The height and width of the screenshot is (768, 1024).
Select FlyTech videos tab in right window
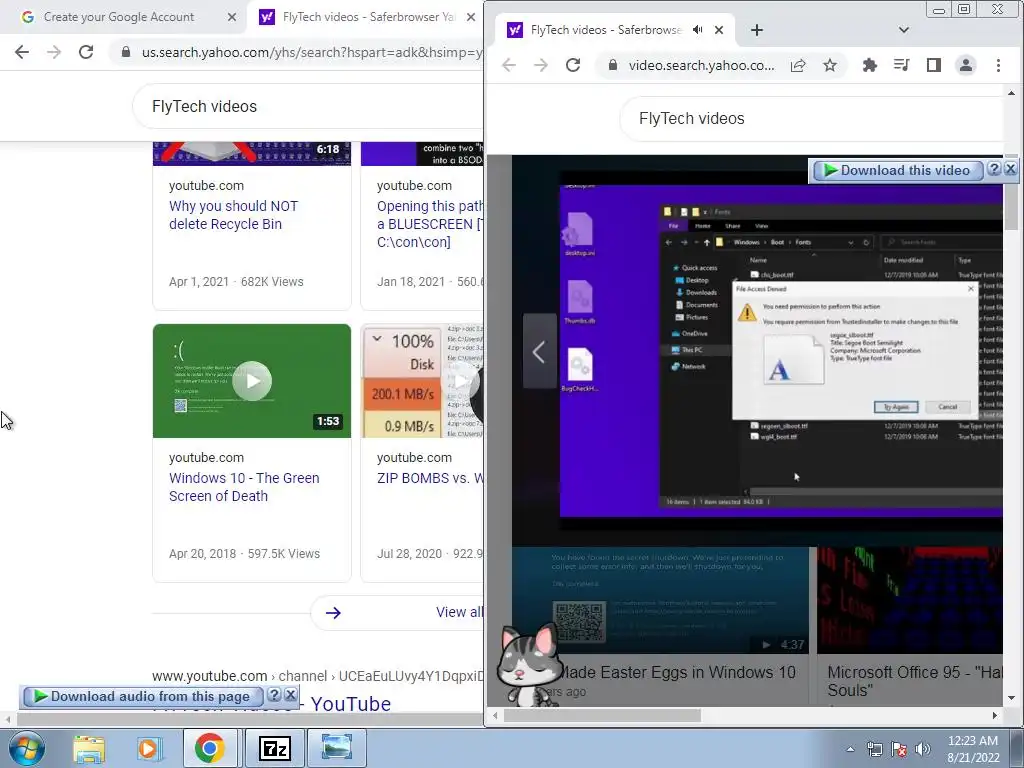tap(604, 30)
